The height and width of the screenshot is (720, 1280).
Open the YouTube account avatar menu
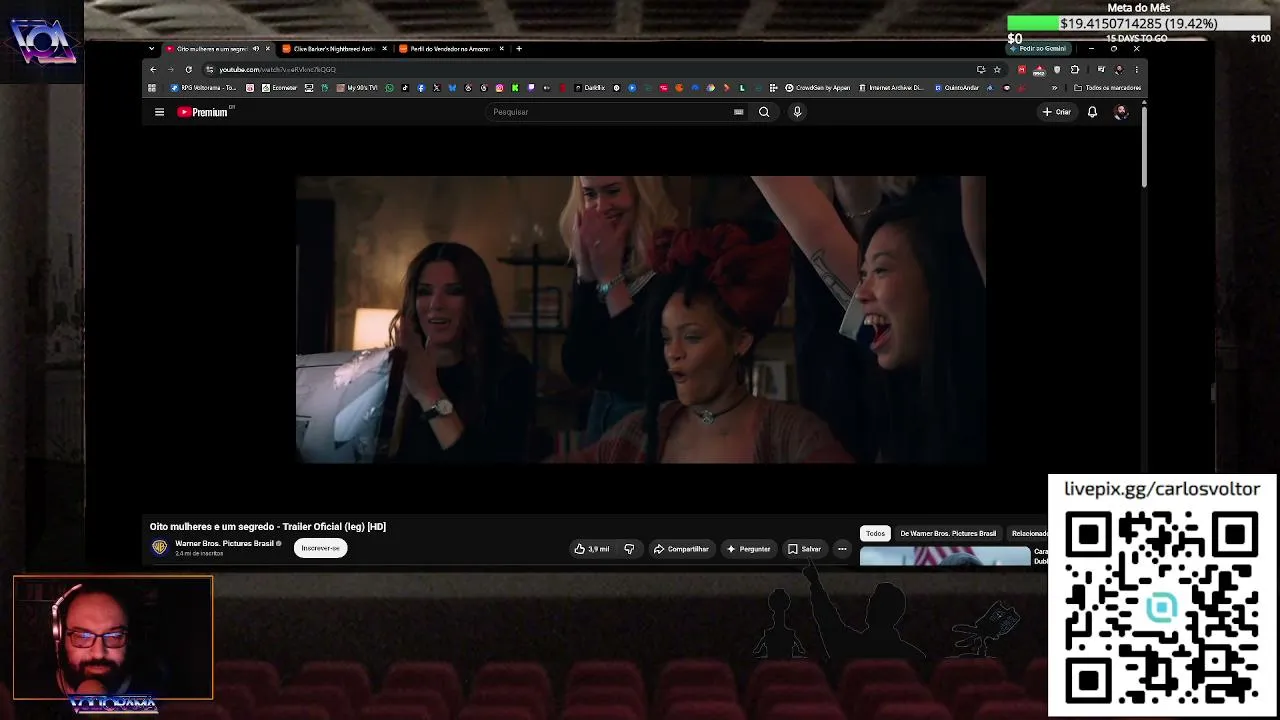pos(1121,112)
